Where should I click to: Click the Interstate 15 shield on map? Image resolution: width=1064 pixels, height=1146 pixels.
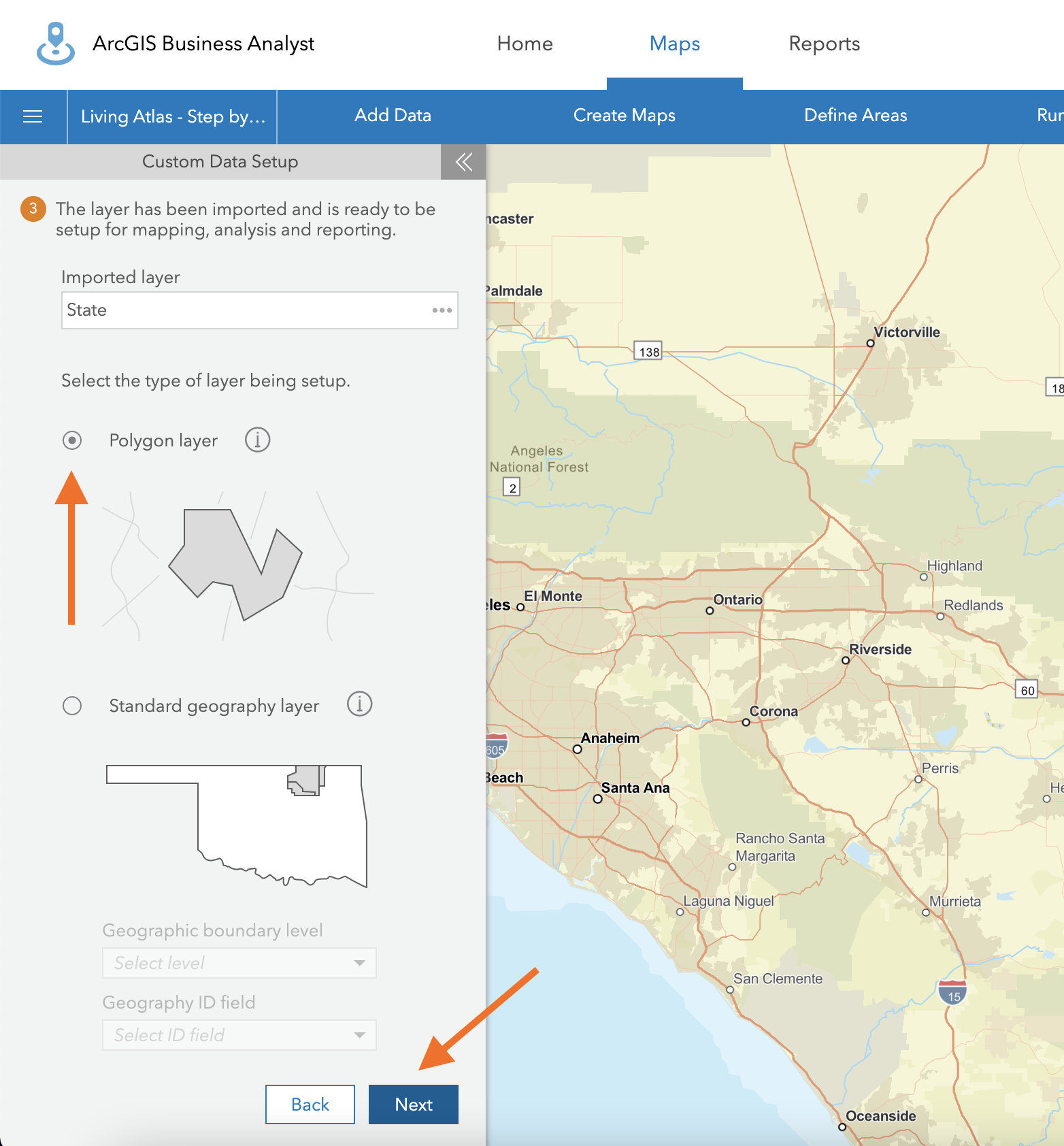(x=953, y=993)
